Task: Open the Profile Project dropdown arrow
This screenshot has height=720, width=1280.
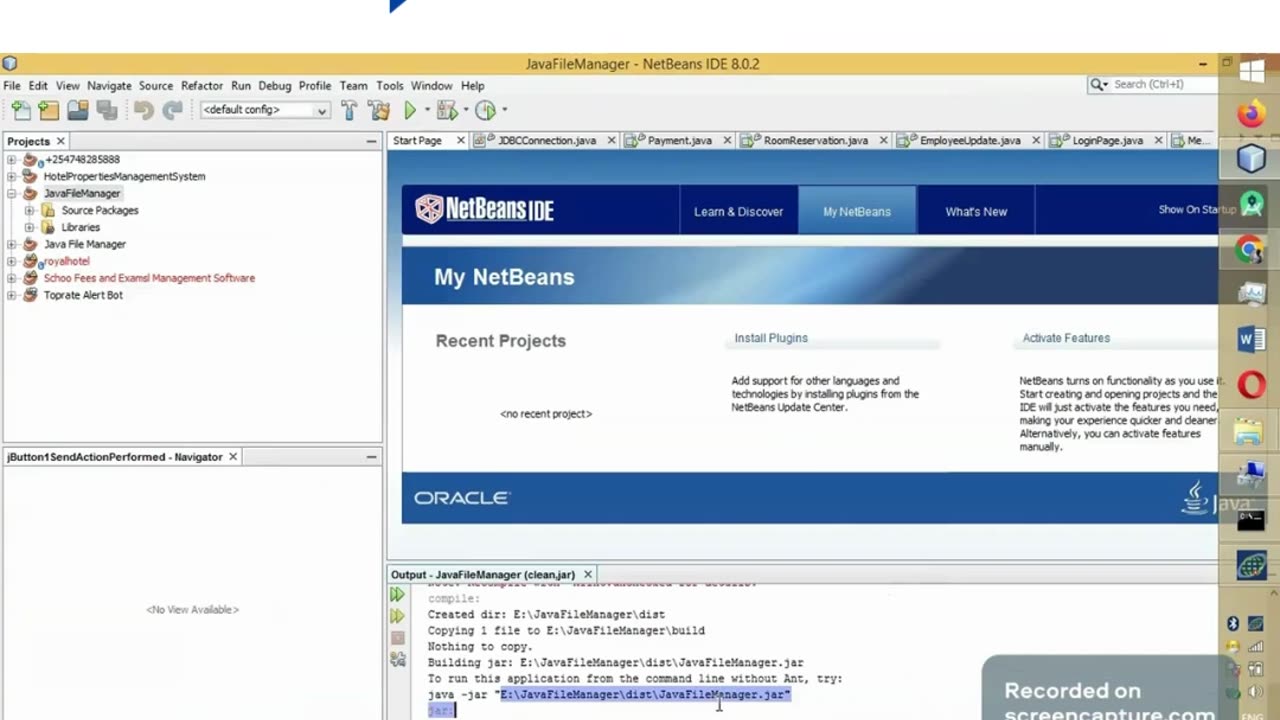Action: pyautogui.click(x=504, y=110)
